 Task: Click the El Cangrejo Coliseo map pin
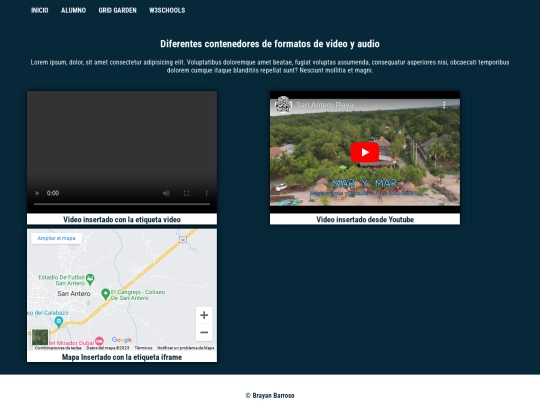tap(105, 294)
